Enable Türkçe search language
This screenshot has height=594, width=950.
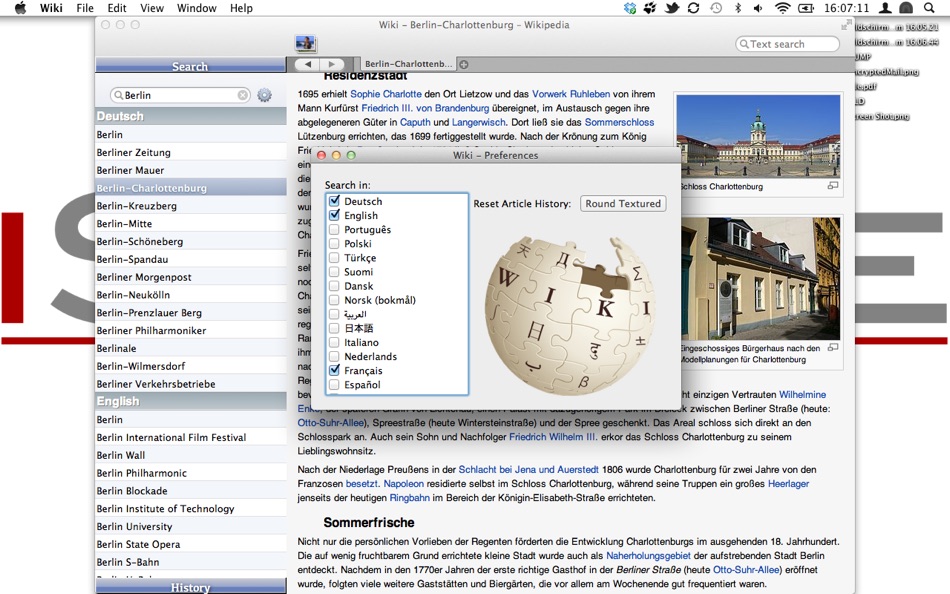334,258
